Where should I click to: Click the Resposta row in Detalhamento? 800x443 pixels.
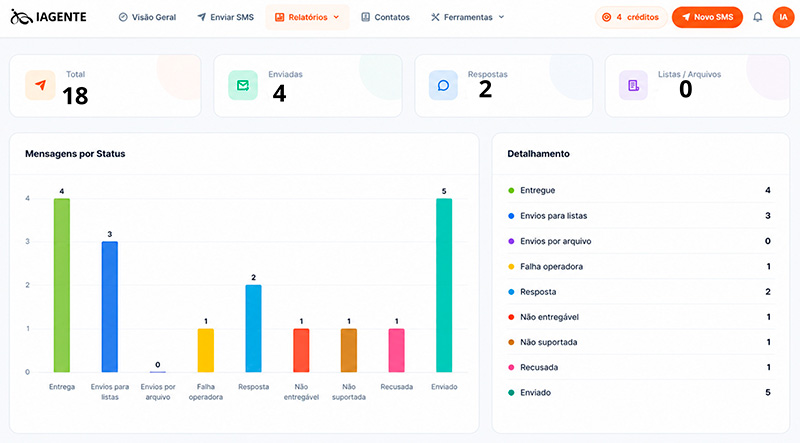639,292
